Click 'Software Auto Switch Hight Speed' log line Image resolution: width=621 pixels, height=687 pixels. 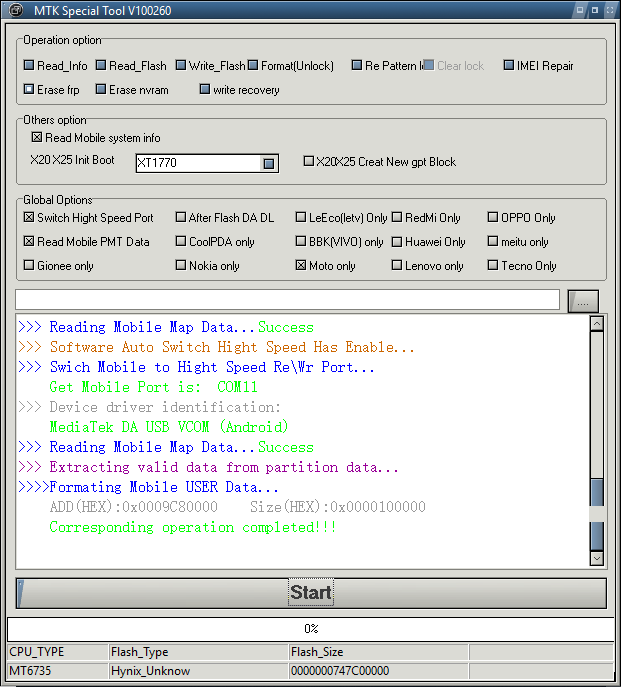[x=216, y=347]
